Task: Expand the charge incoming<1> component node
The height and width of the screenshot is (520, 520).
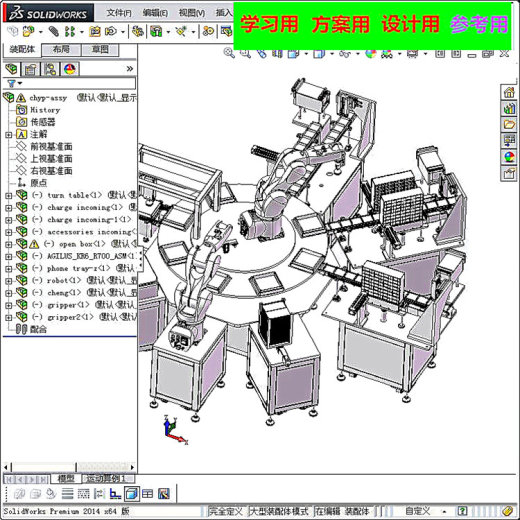Action: pos(8,208)
